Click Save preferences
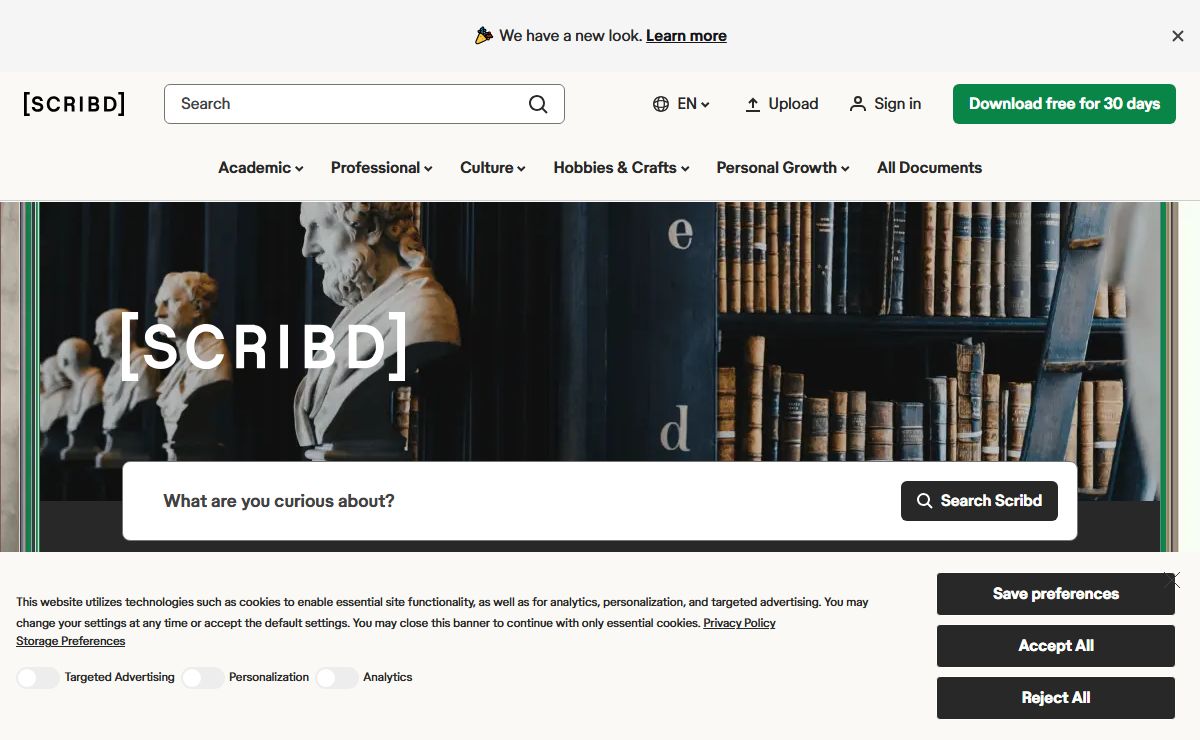The width and height of the screenshot is (1200, 740). tap(1056, 594)
